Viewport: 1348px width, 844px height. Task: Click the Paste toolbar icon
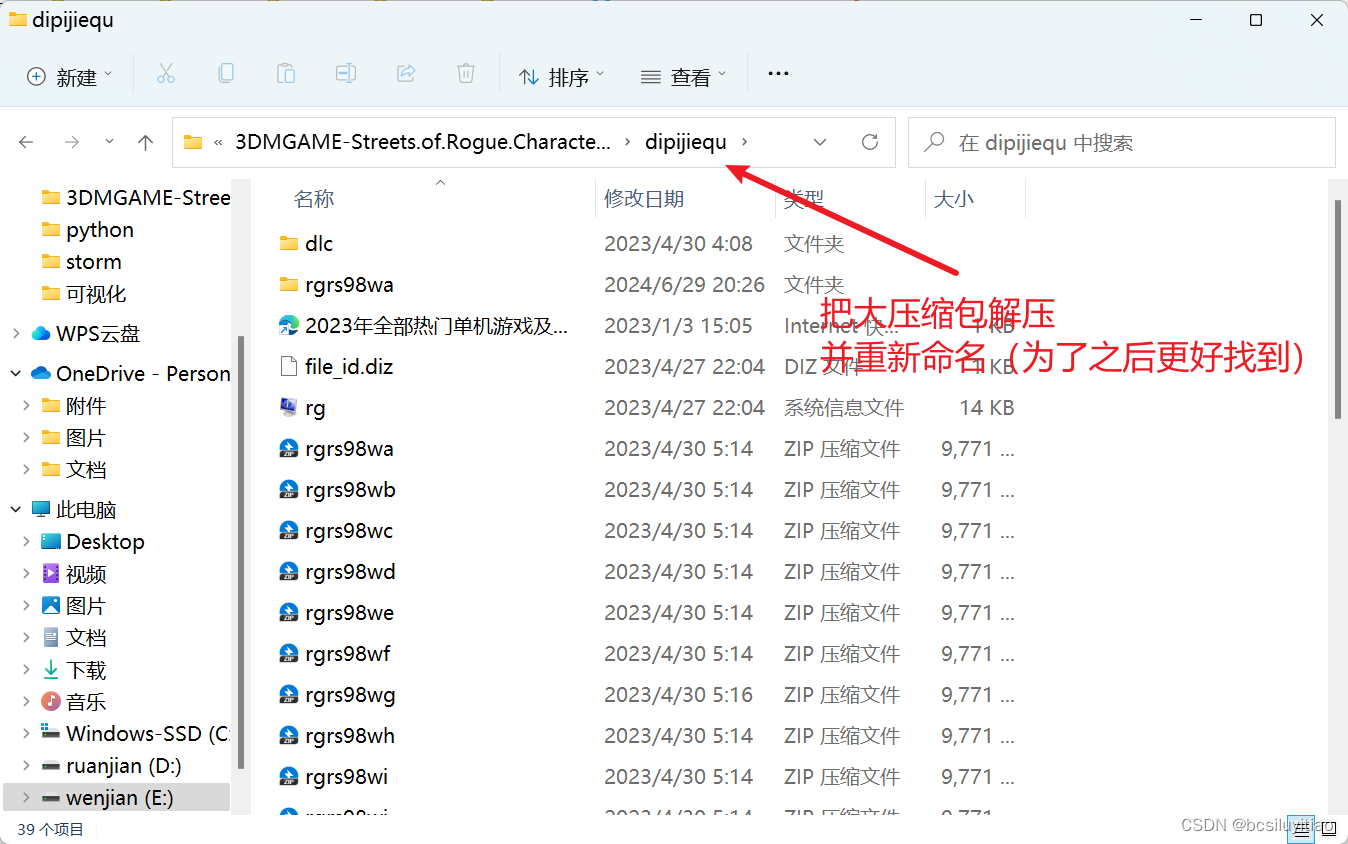[285, 73]
